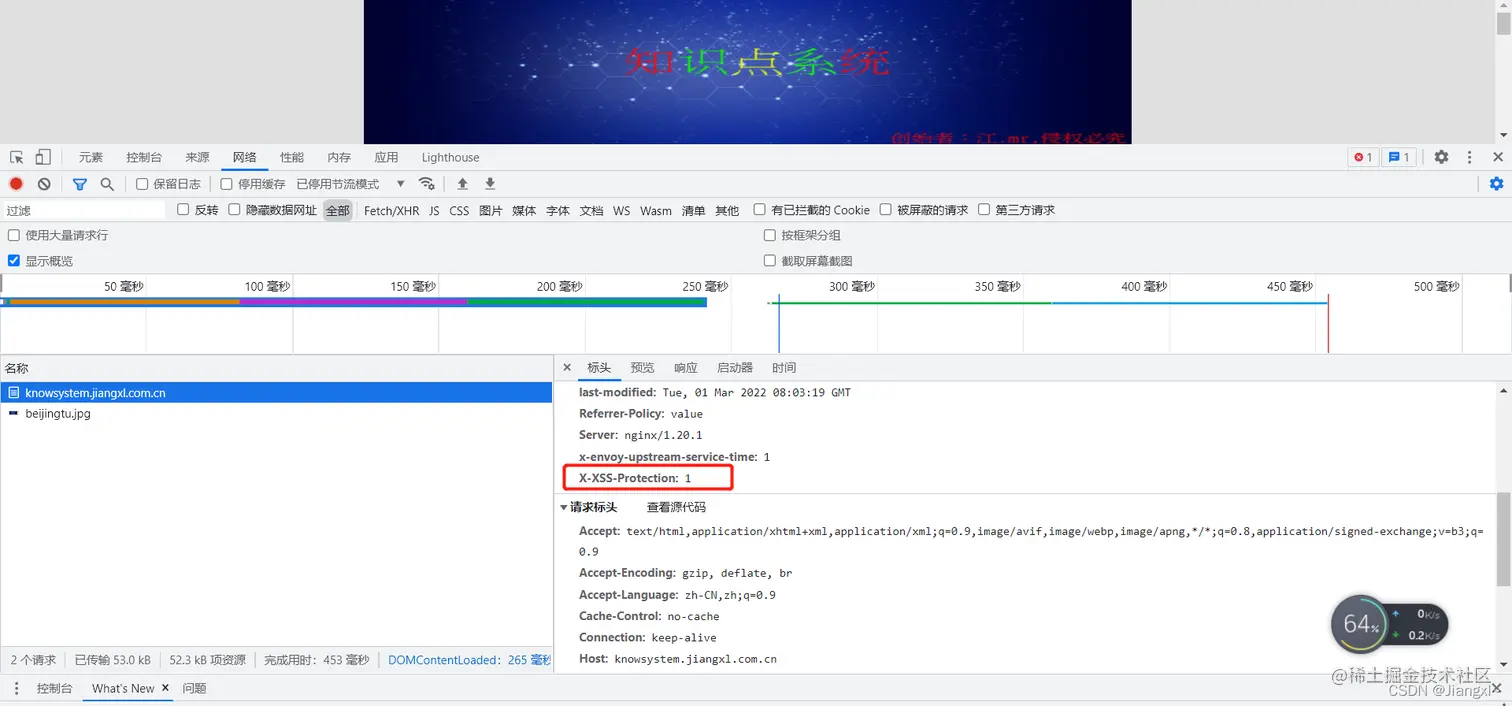Viewport: 1512px width, 706px height.
Task: Open the 响应 details tab
Action: click(686, 368)
